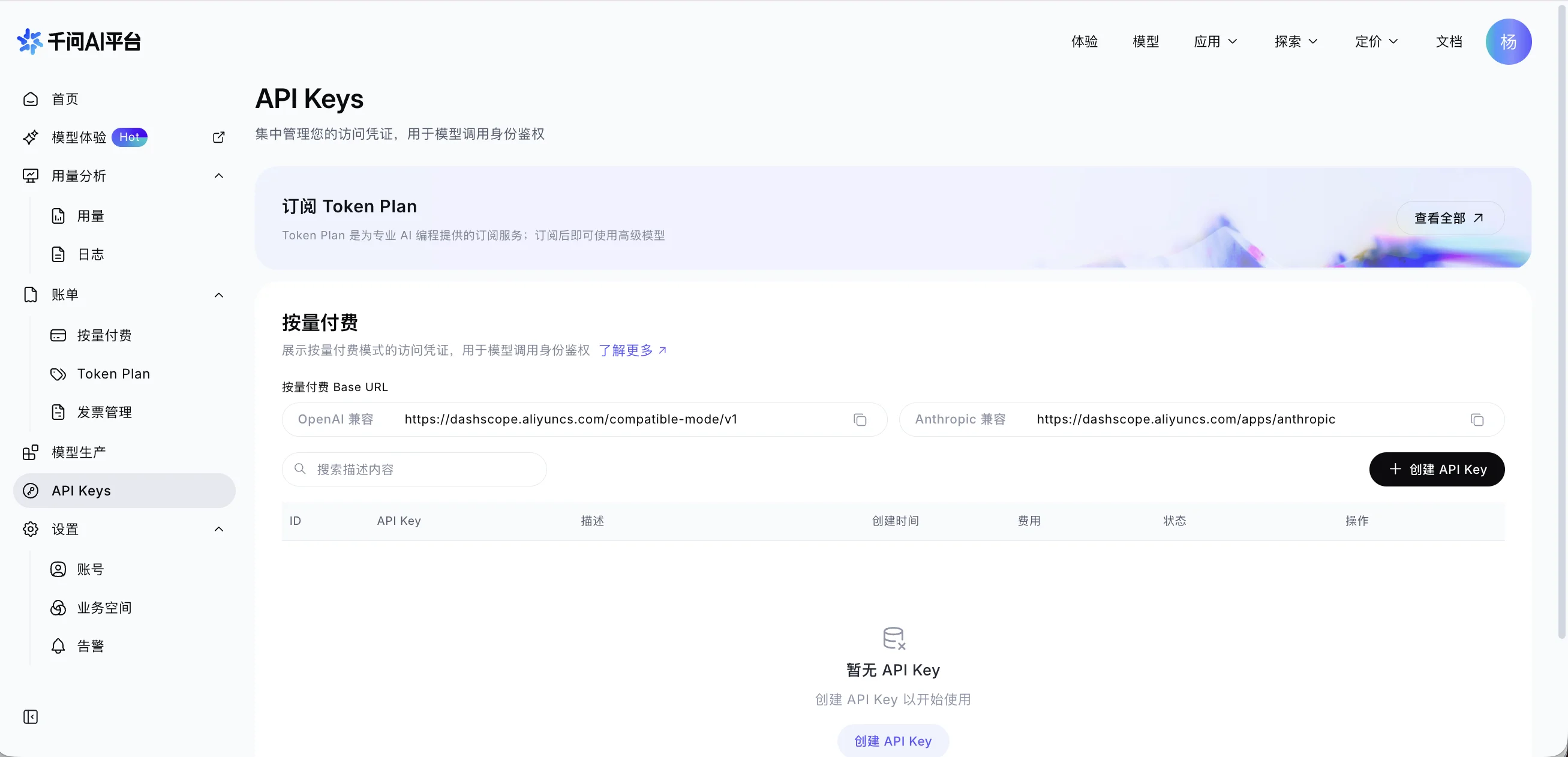The width and height of the screenshot is (1568, 757).
Task: Click the 操作 column header
Action: (1357, 521)
